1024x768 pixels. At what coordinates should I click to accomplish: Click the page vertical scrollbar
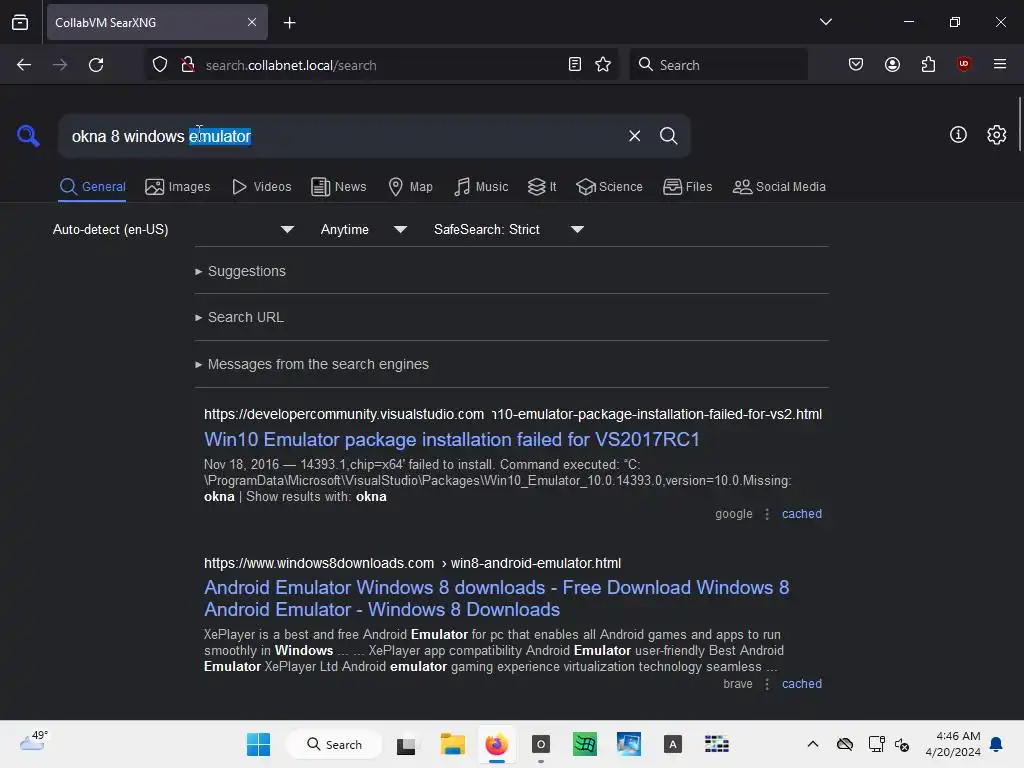[x=1019, y=124]
